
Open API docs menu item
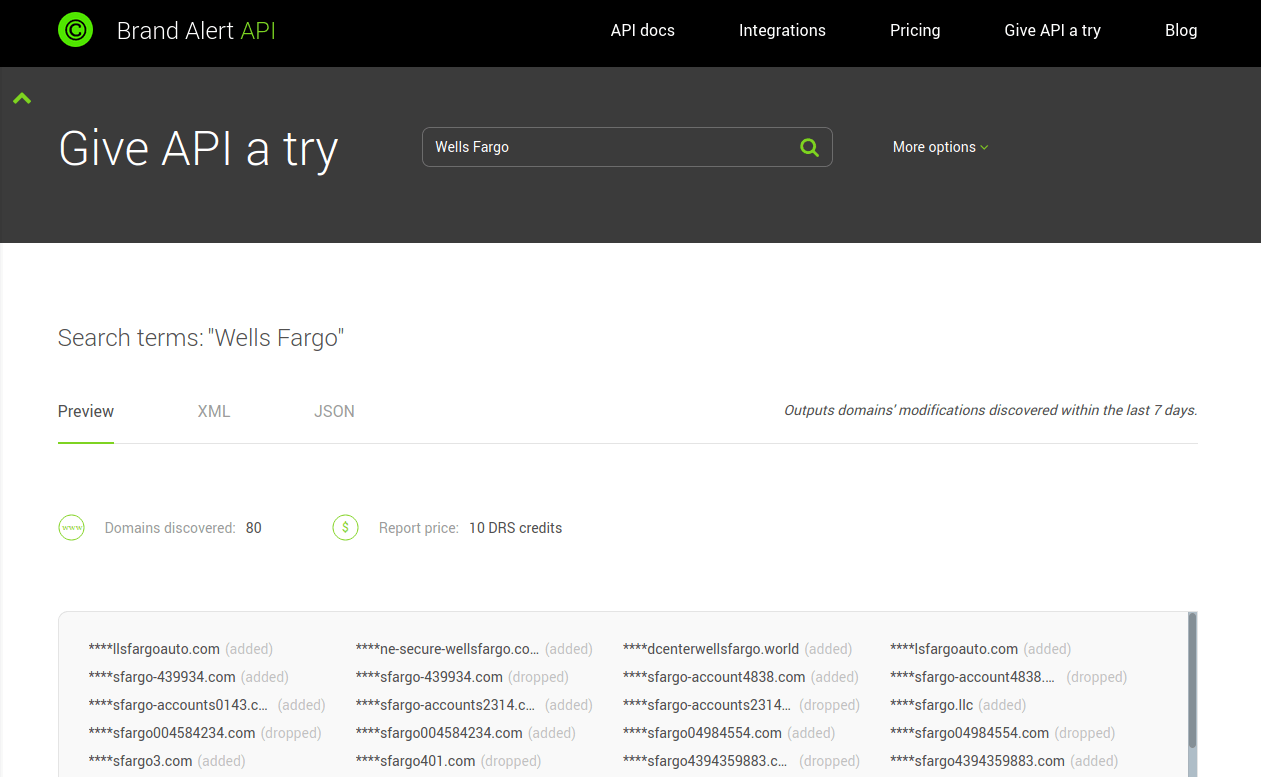tap(643, 30)
